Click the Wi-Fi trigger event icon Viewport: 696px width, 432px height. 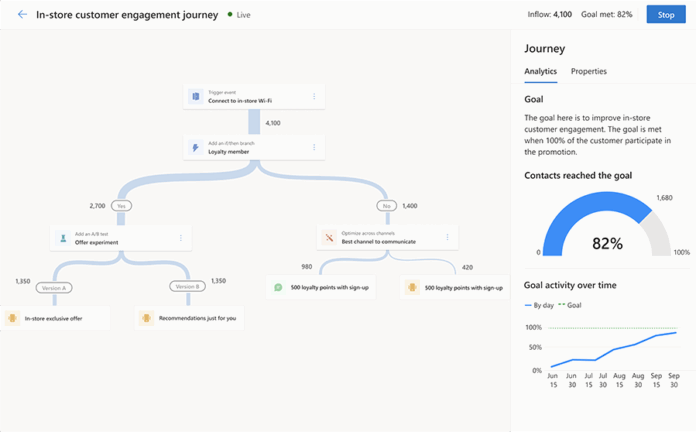(196, 97)
